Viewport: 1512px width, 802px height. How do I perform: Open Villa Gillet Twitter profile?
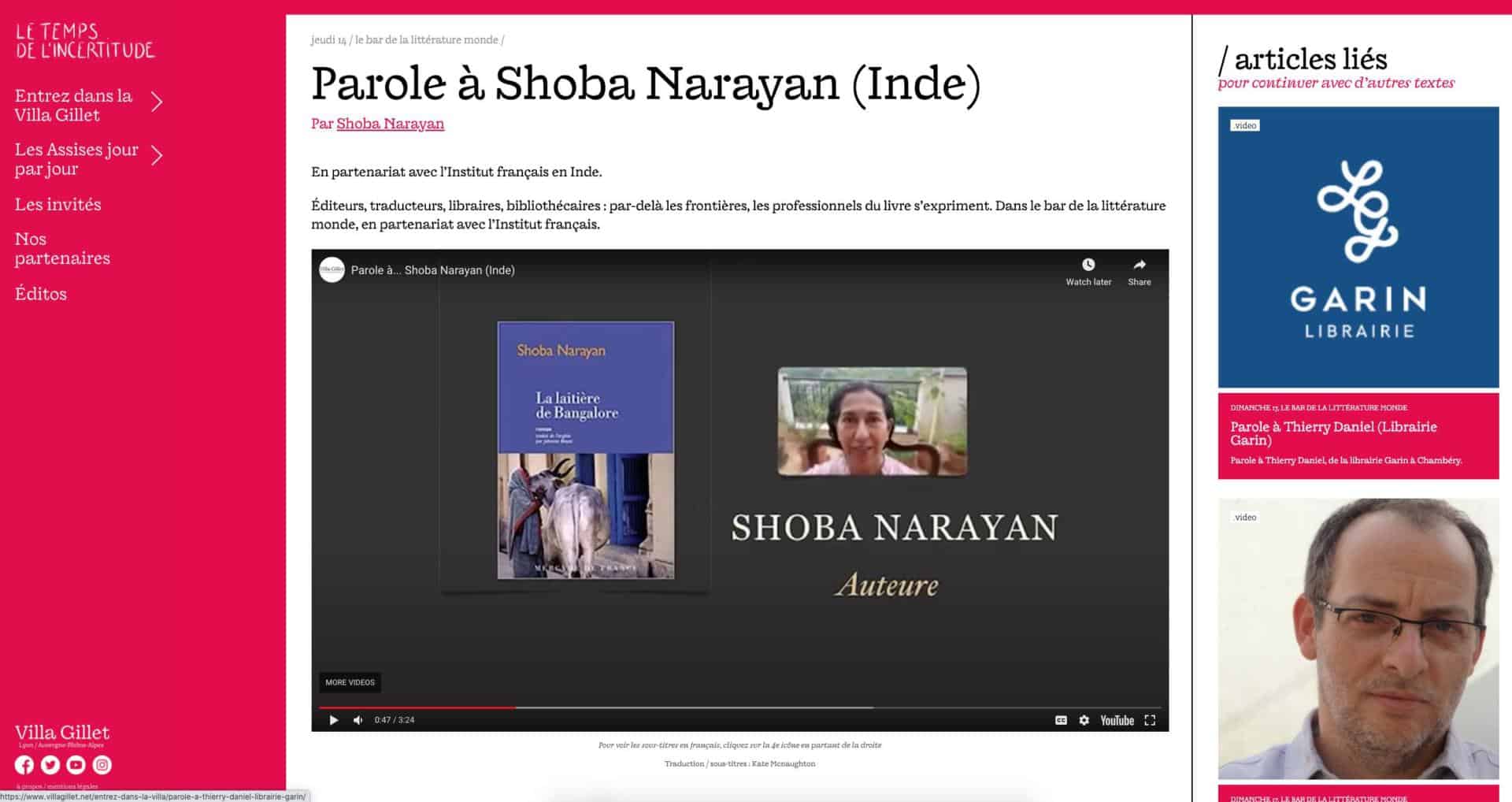pyautogui.click(x=50, y=765)
